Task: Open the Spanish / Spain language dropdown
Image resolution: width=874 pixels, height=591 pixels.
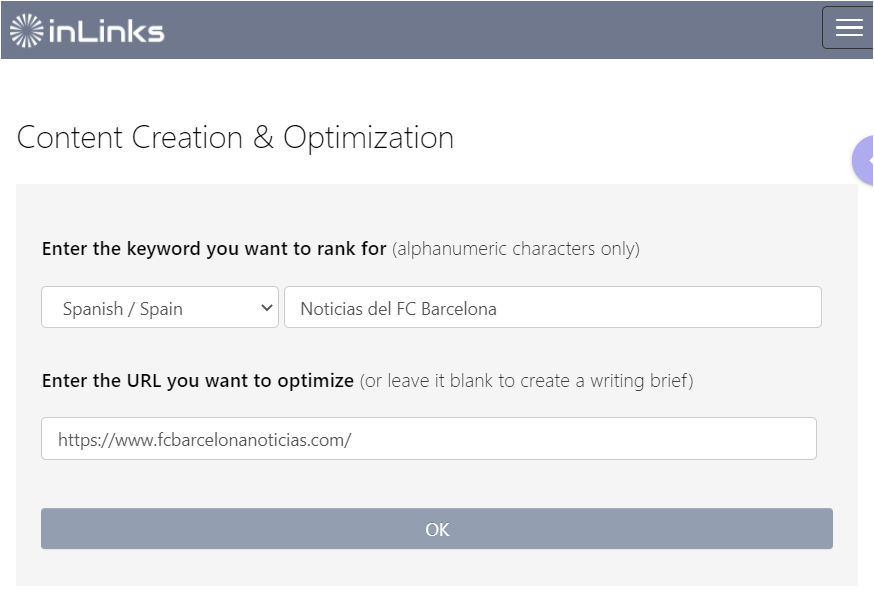Action: click(160, 307)
